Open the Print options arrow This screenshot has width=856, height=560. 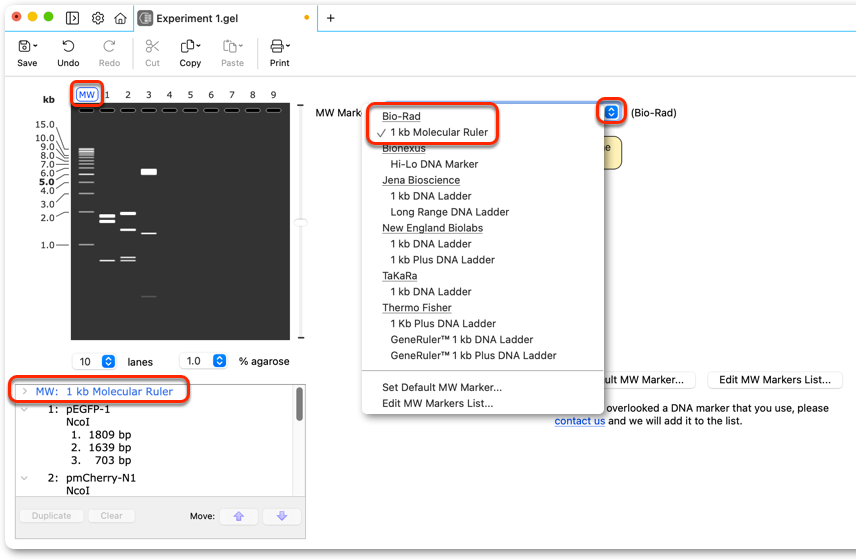pos(288,46)
